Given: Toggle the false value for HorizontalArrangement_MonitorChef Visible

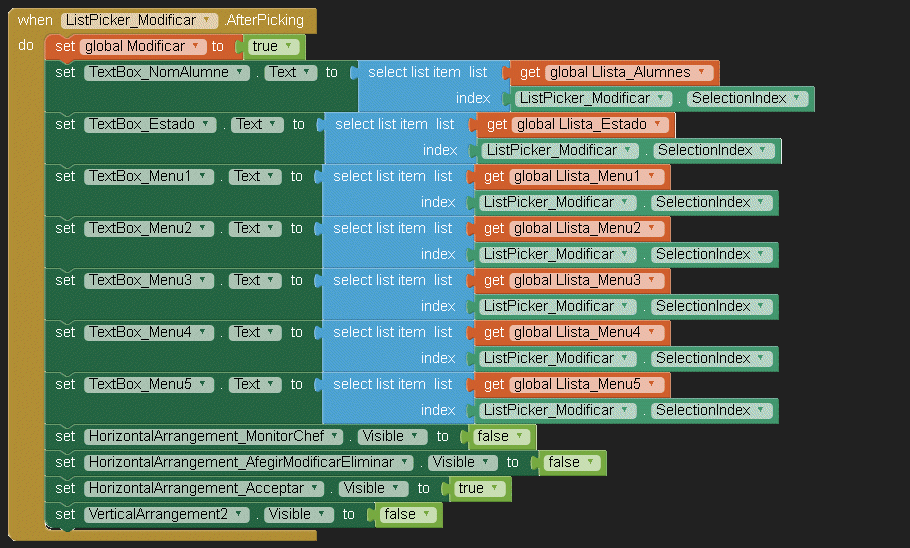Looking at the screenshot, I should click(x=500, y=436).
